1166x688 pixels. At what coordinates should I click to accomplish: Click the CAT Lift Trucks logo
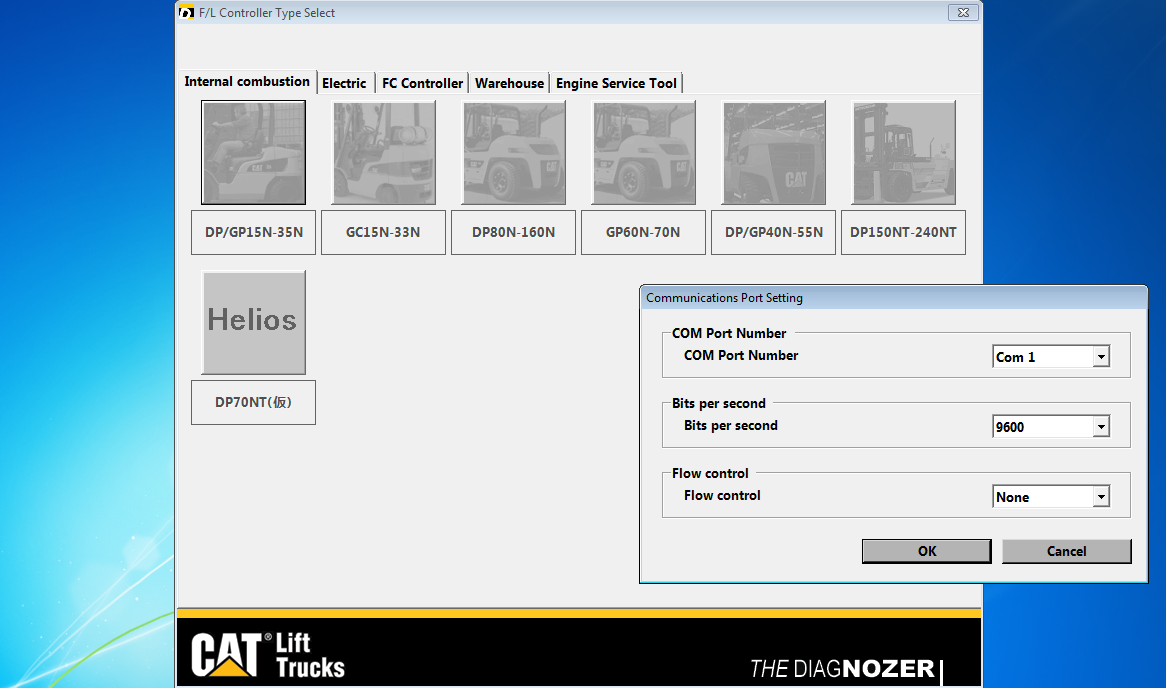click(268, 655)
